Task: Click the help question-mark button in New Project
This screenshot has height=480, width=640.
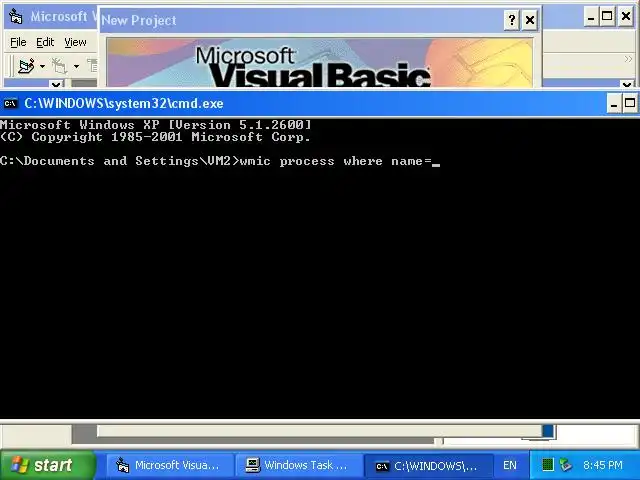Action: tap(512, 20)
